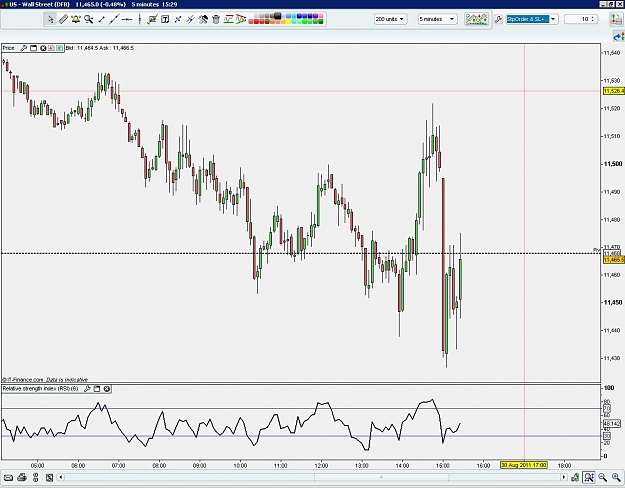Open the indicators chart button
Image resolution: width=625 pixels, height=488 pixels.
(x=476, y=19)
